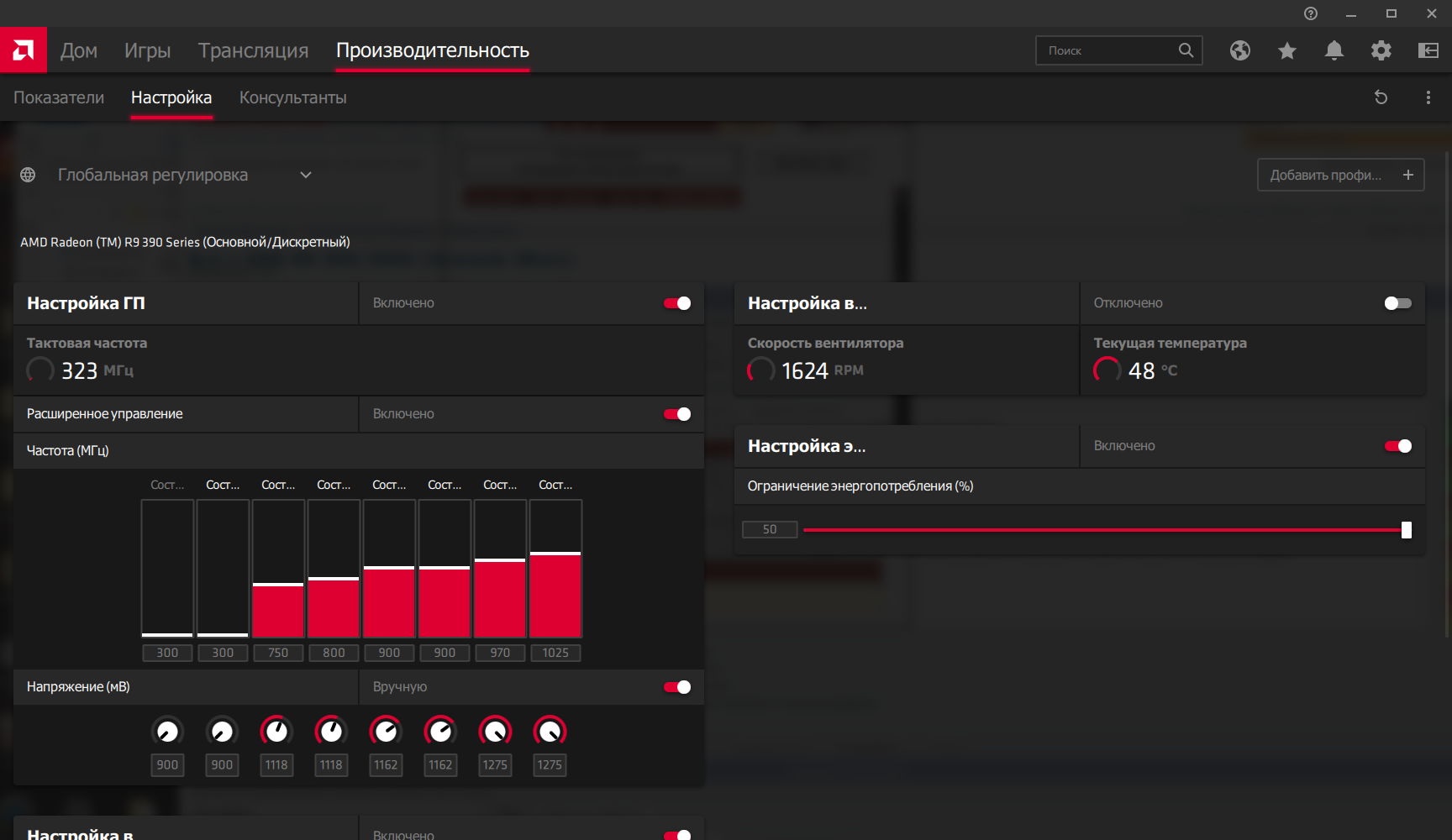This screenshot has width=1452, height=840.
Task: Click the frequency bar above 1025
Action: pos(555,569)
